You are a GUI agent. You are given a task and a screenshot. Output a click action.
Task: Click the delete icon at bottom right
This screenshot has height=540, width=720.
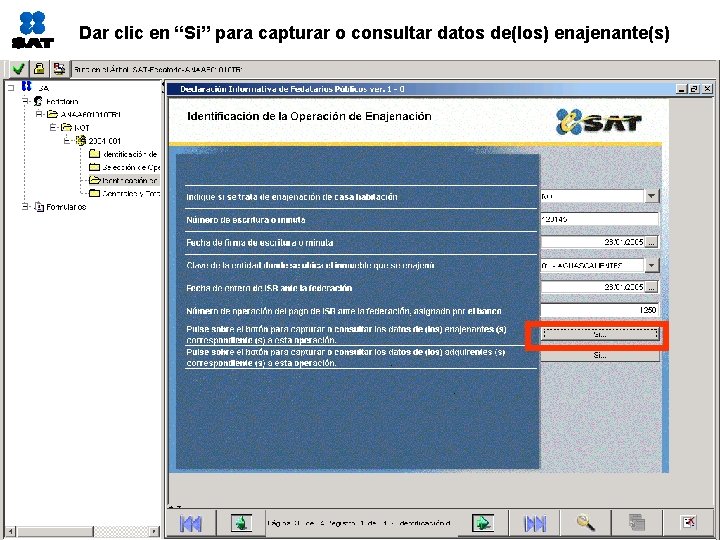[x=689, y=522]
